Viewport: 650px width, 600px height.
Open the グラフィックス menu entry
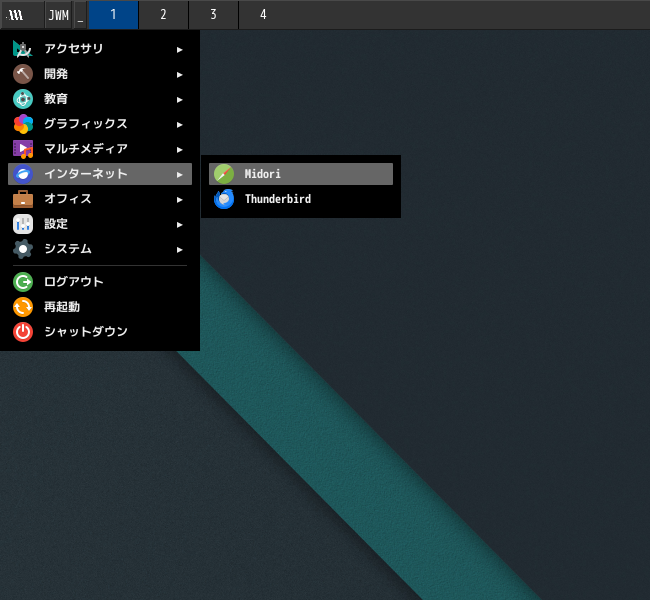(x=100, y=124)
